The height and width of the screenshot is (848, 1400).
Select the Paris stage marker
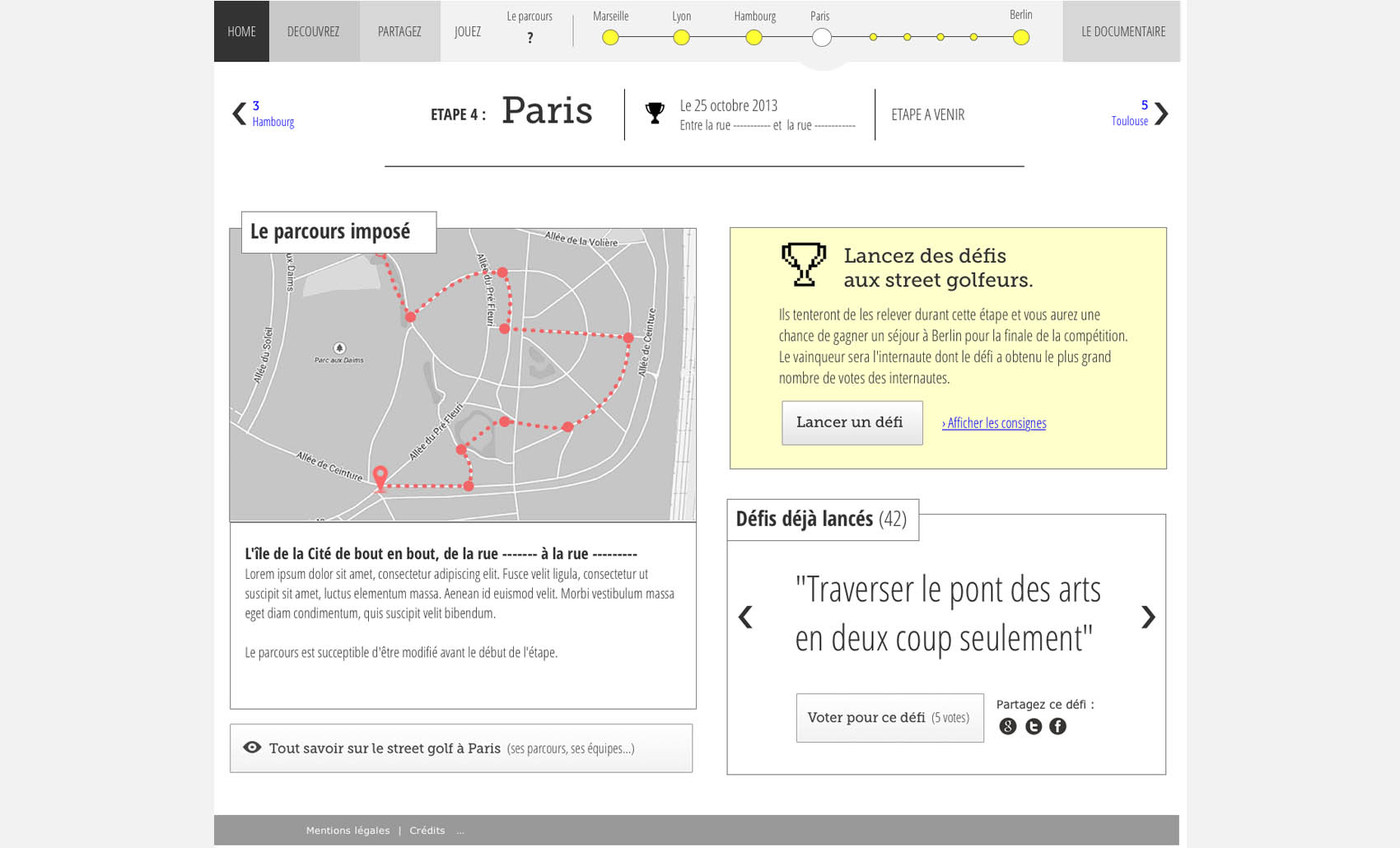(822, 37)
